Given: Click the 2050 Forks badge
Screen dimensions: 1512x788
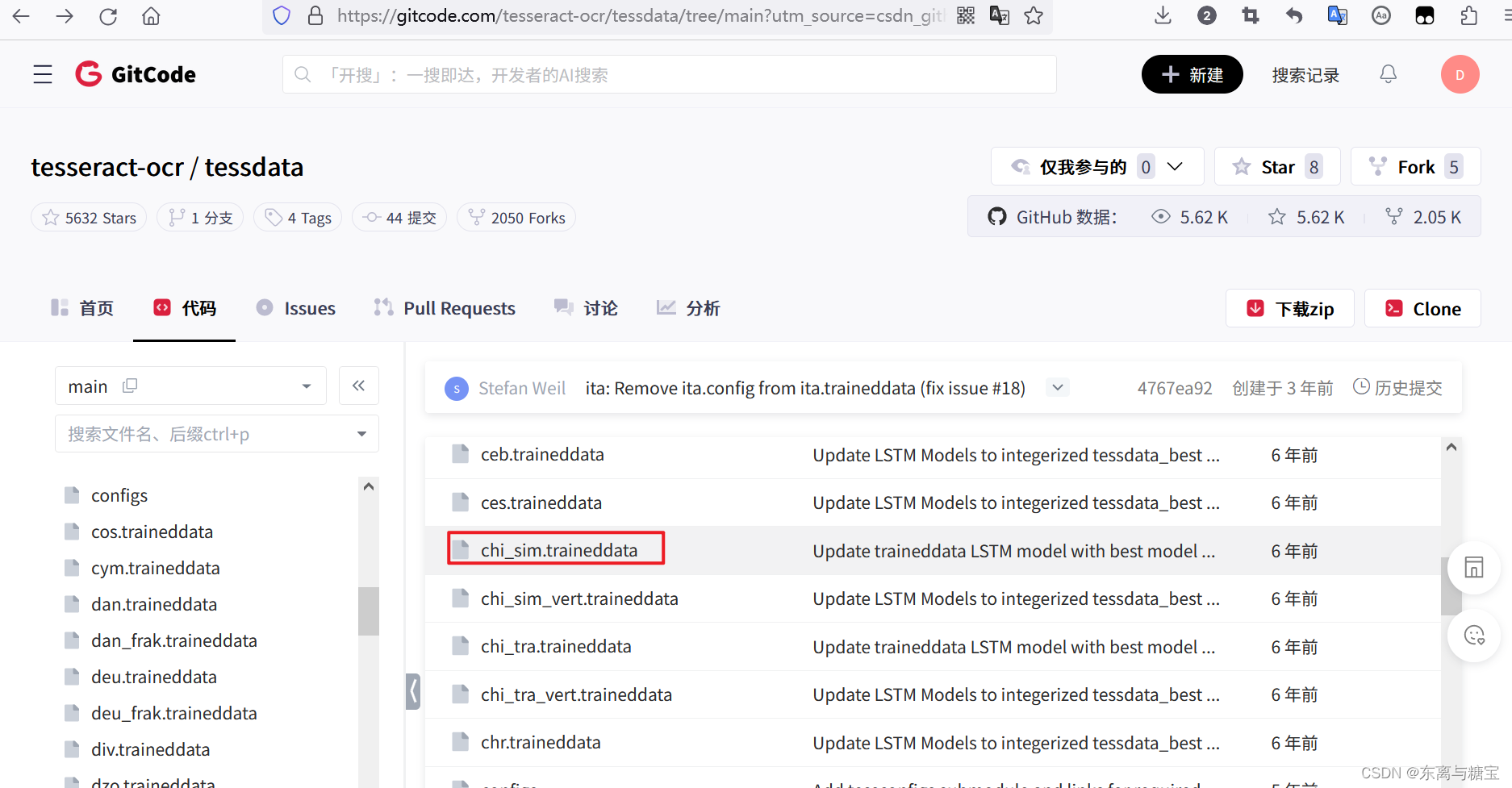Looking at the screenshot, I should tap(516, 218).
